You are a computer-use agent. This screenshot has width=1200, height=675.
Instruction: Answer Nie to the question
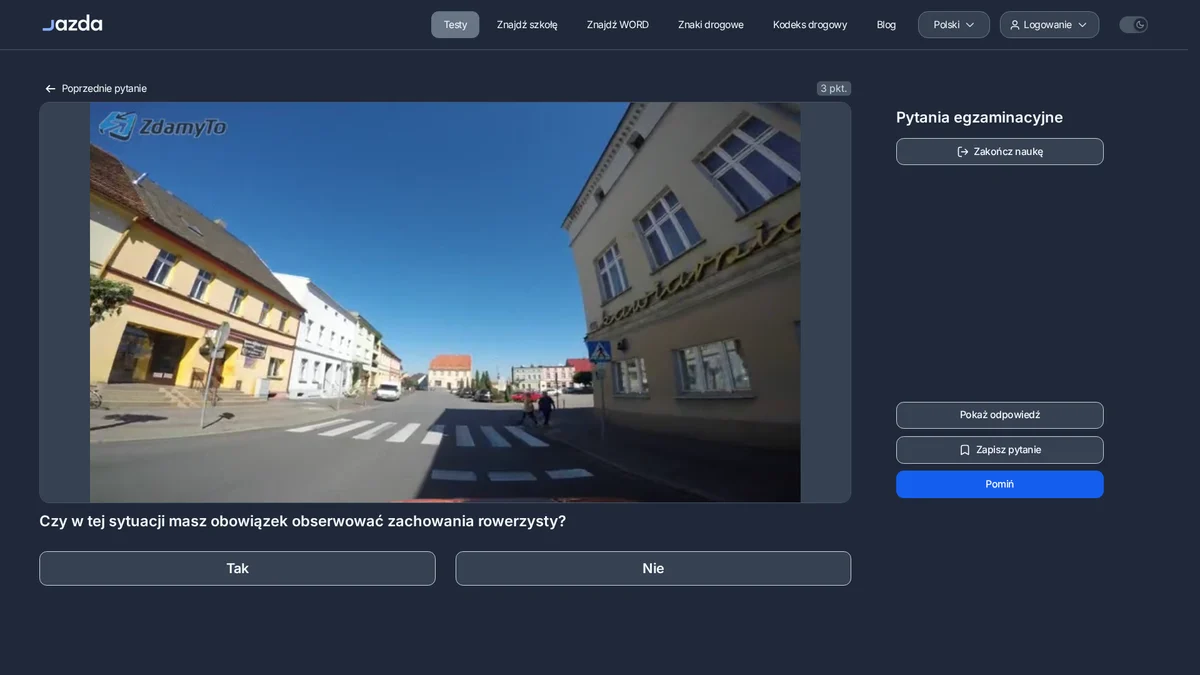coord(653,568)
